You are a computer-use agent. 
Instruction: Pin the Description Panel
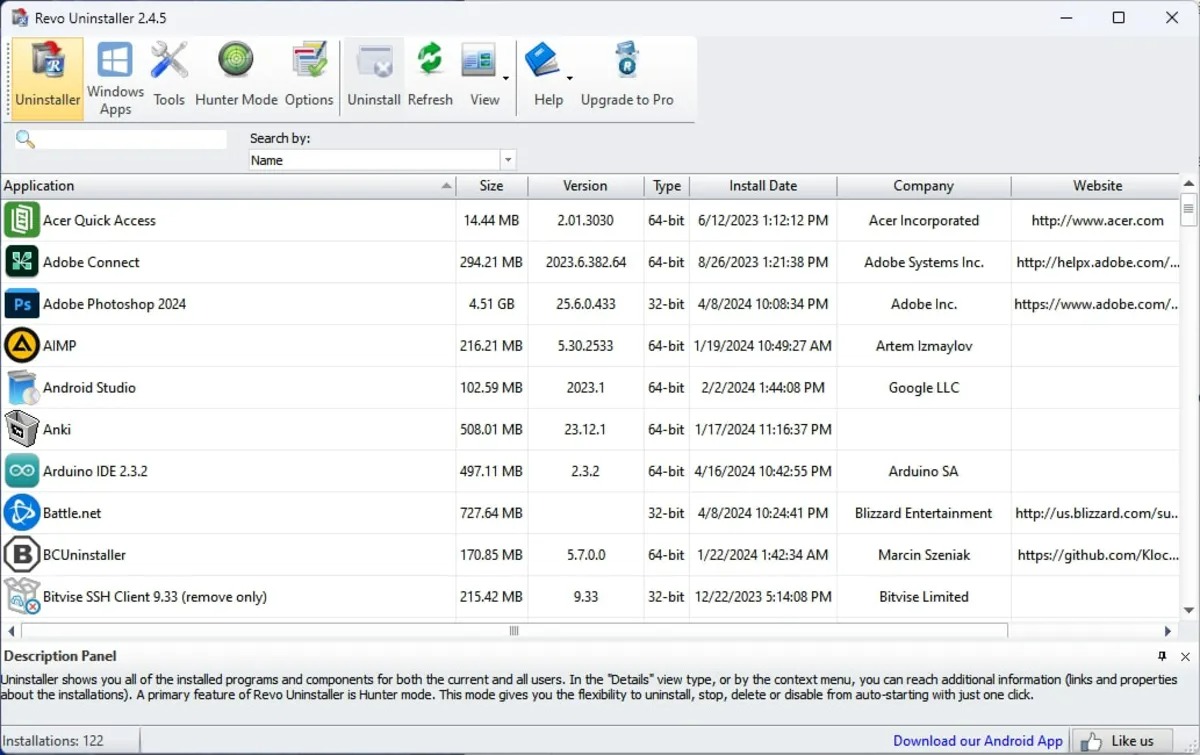pyautogui.click(x=1162, y=656)
